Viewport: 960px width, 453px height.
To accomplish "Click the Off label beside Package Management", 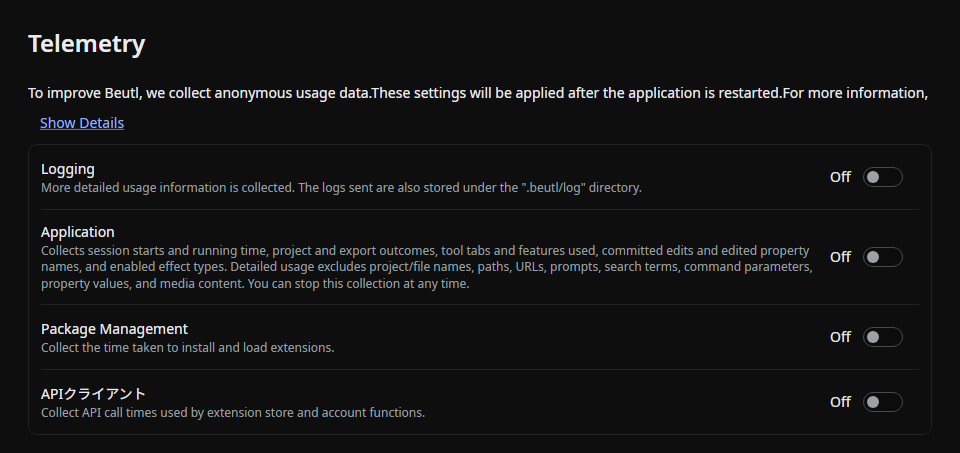I will (840, 337).
